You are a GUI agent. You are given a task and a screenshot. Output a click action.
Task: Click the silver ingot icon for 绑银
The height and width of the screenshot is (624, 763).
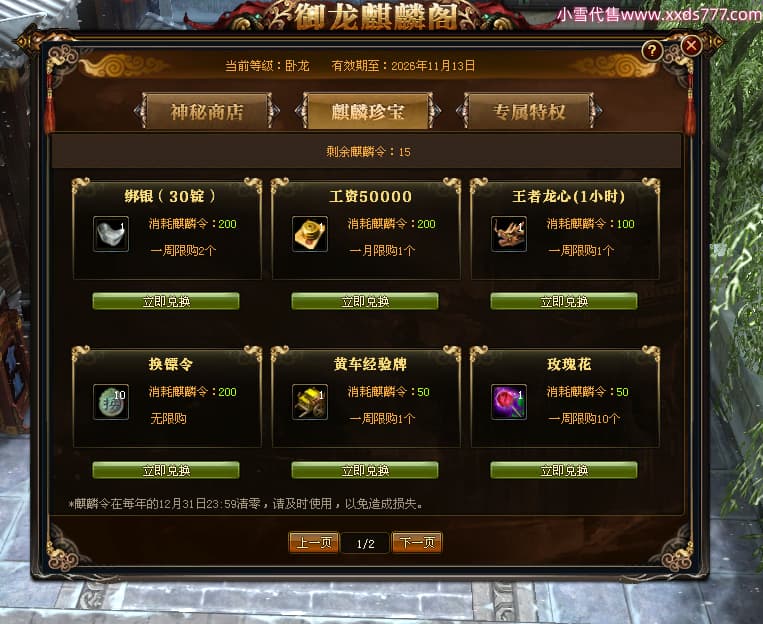(x=111, y=234)
